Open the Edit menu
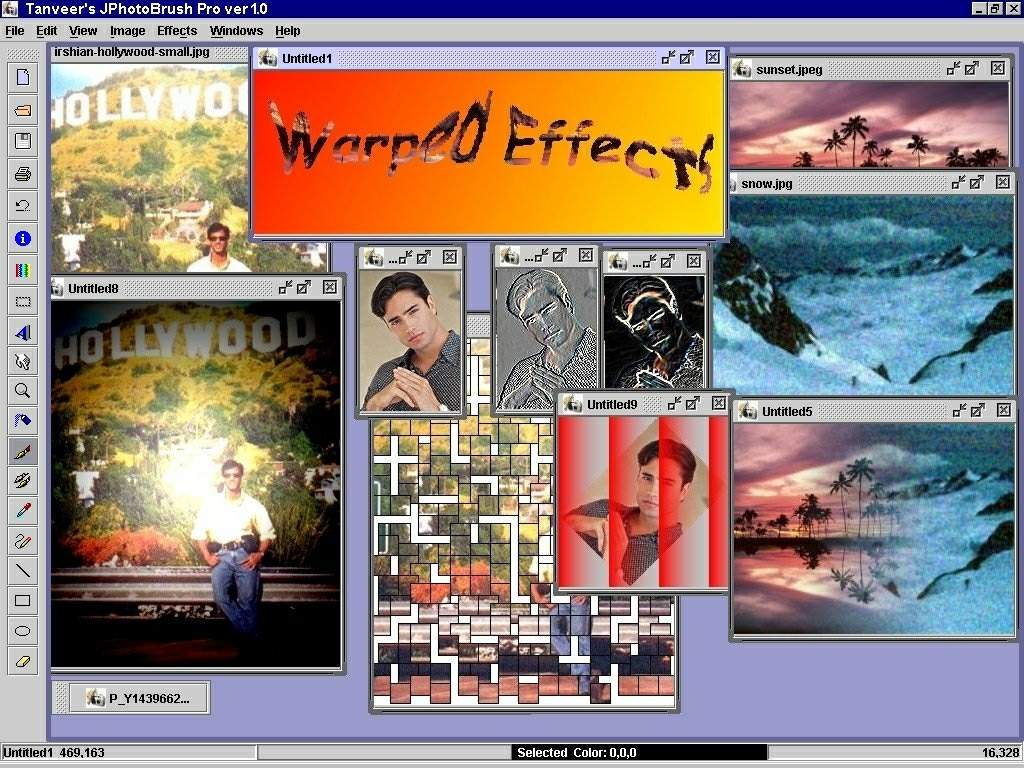This screenshot has width=1024, height=768. [x=46, y=31]
